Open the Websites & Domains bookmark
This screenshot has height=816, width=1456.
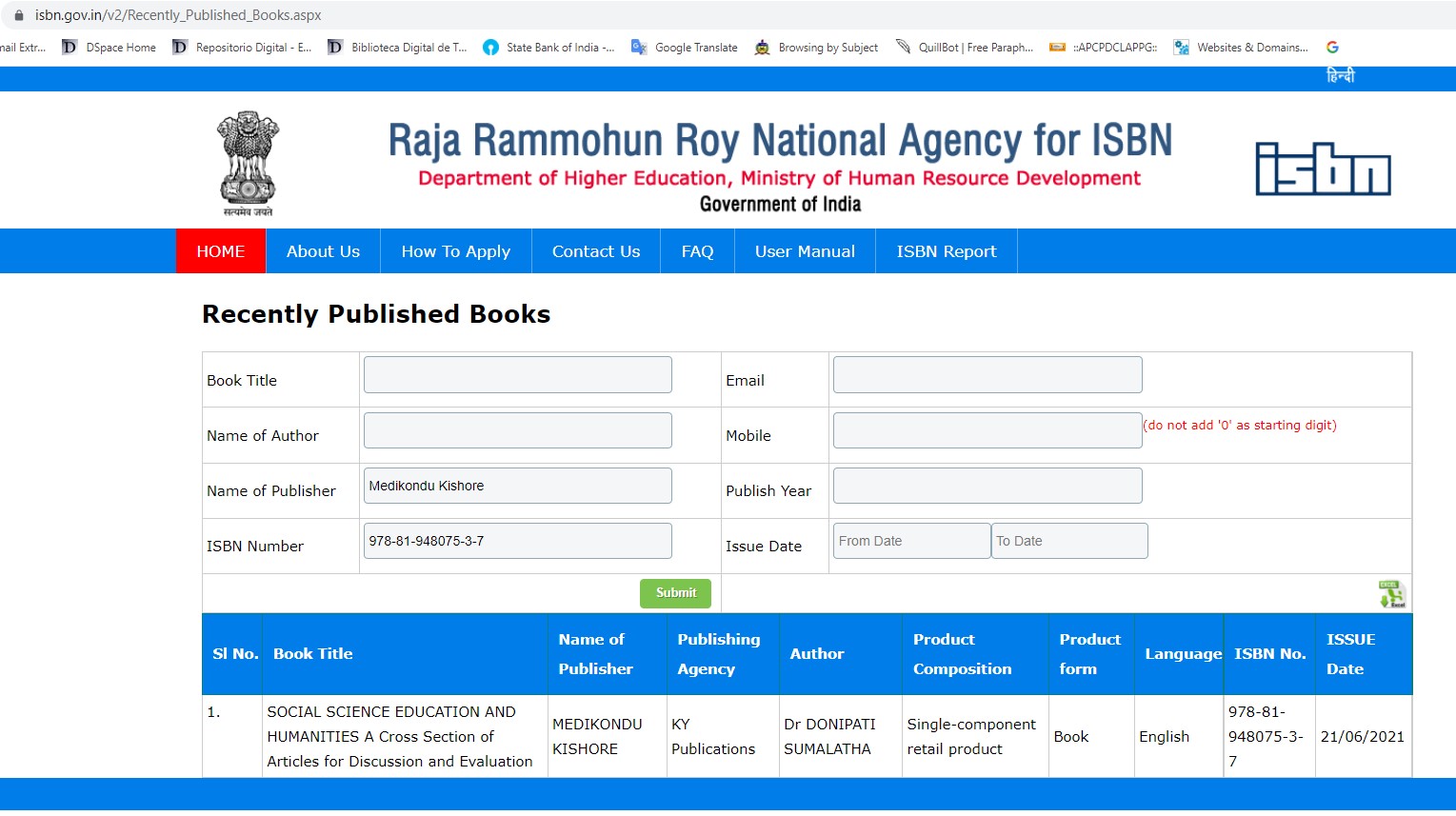coord(1241,48)
